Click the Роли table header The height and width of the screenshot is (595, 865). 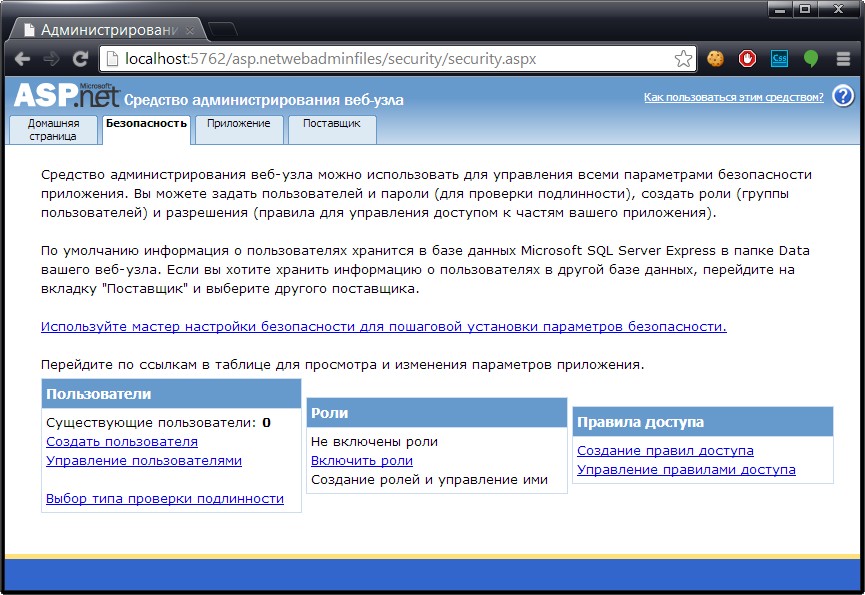tap(437, 412)
